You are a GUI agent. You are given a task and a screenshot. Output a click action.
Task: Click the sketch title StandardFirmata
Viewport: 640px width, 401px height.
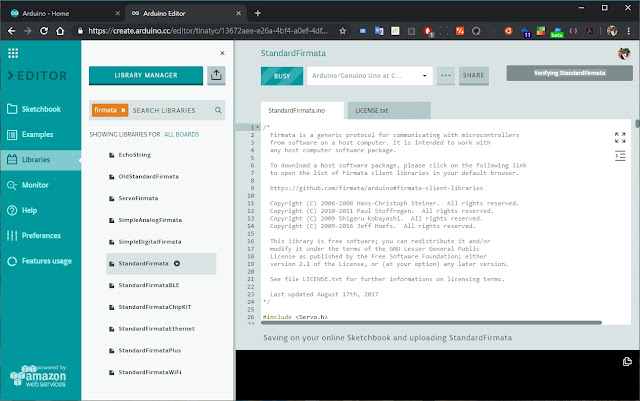pyautogui.click(x=293, y=53)
